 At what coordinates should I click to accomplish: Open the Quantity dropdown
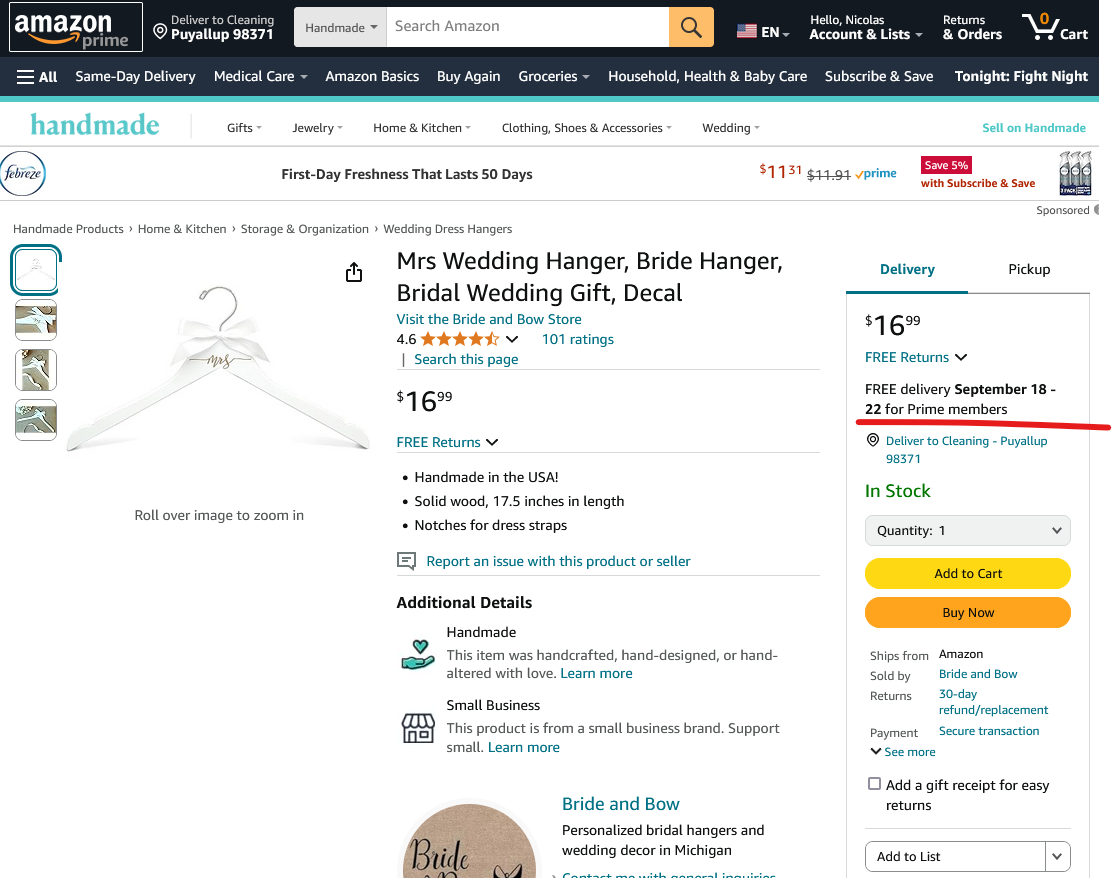point(967,530)
